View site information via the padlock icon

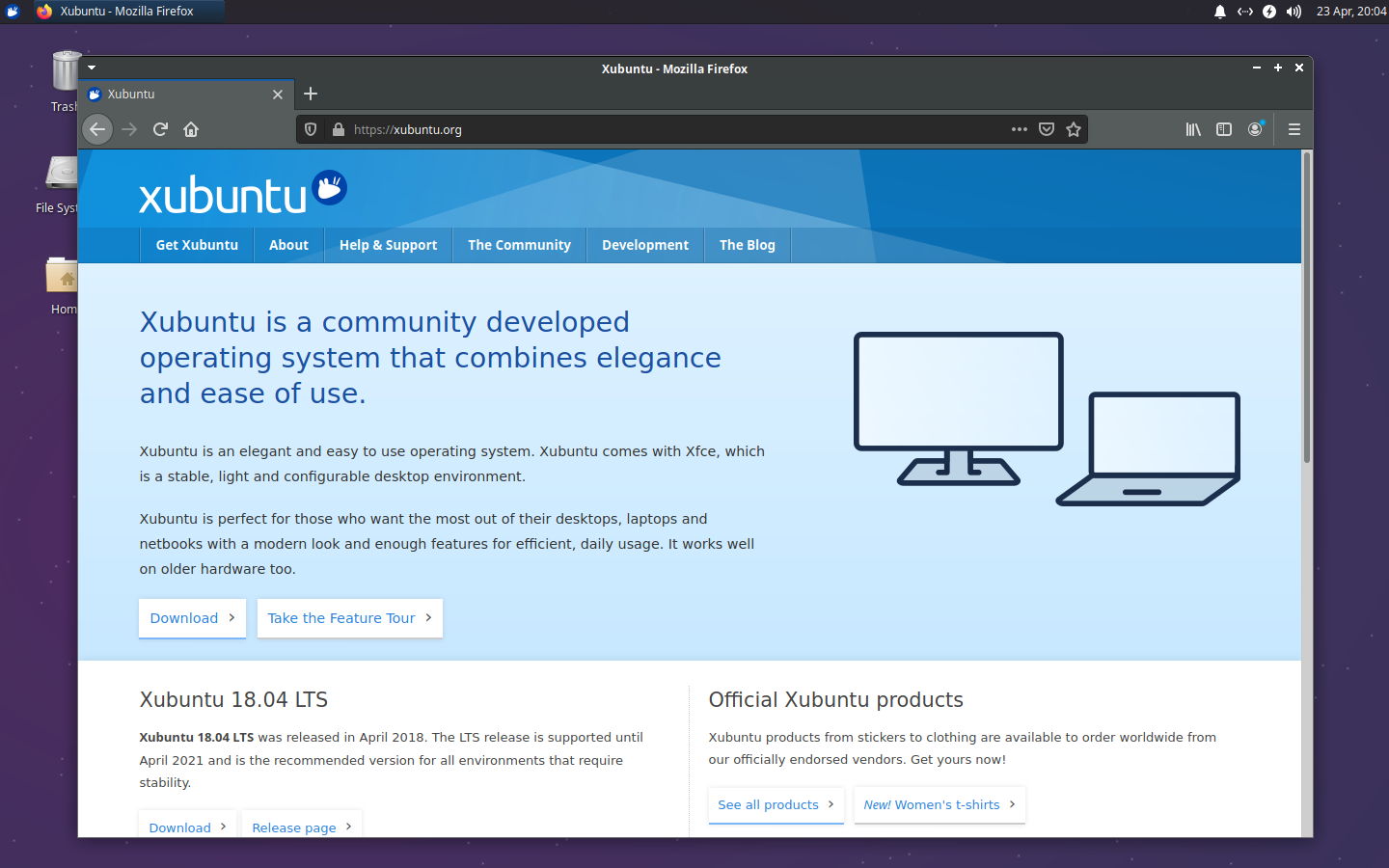tap(339, 129)
